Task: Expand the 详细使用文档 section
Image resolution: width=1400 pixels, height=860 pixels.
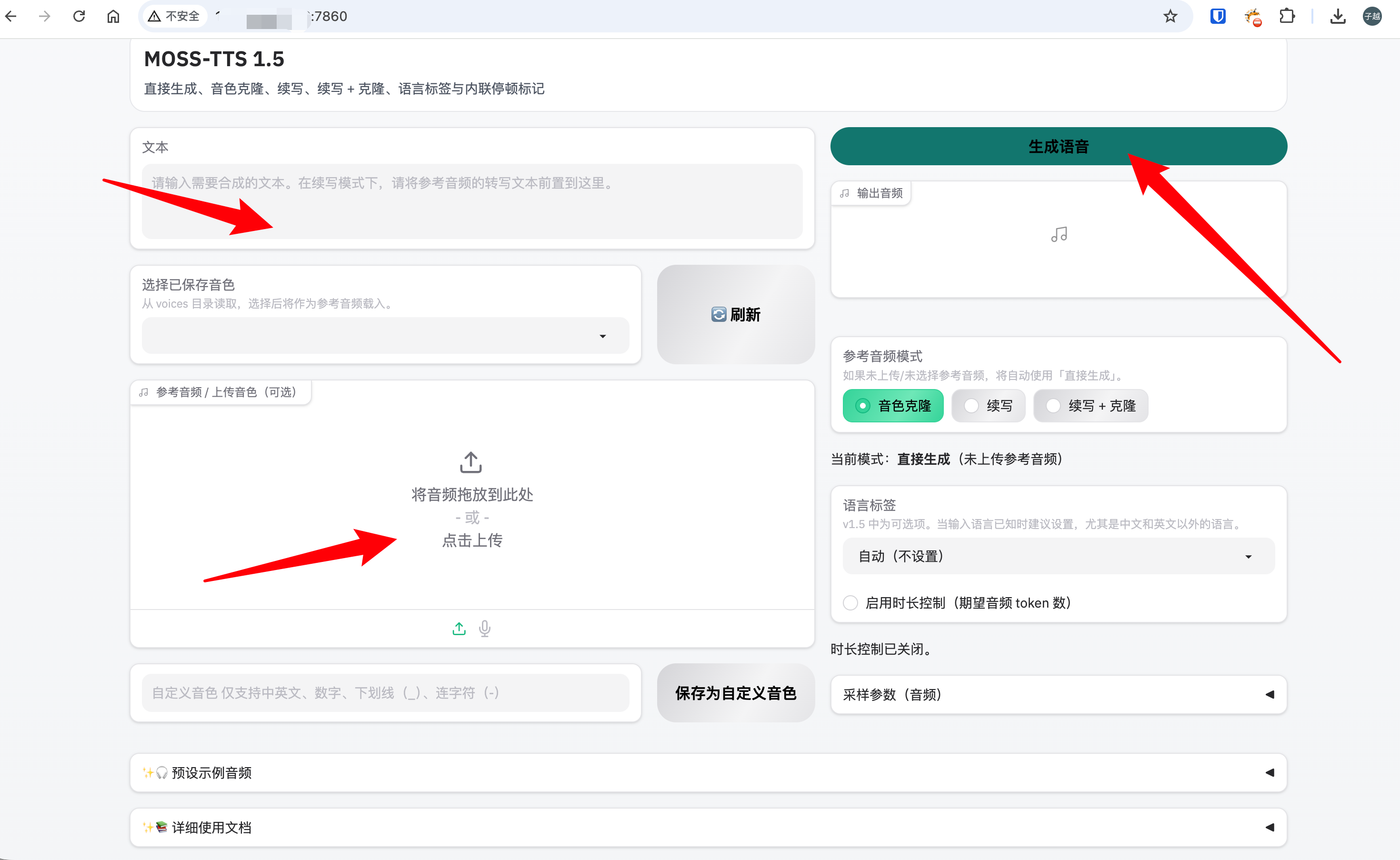Action: click(x=709, y=828)
